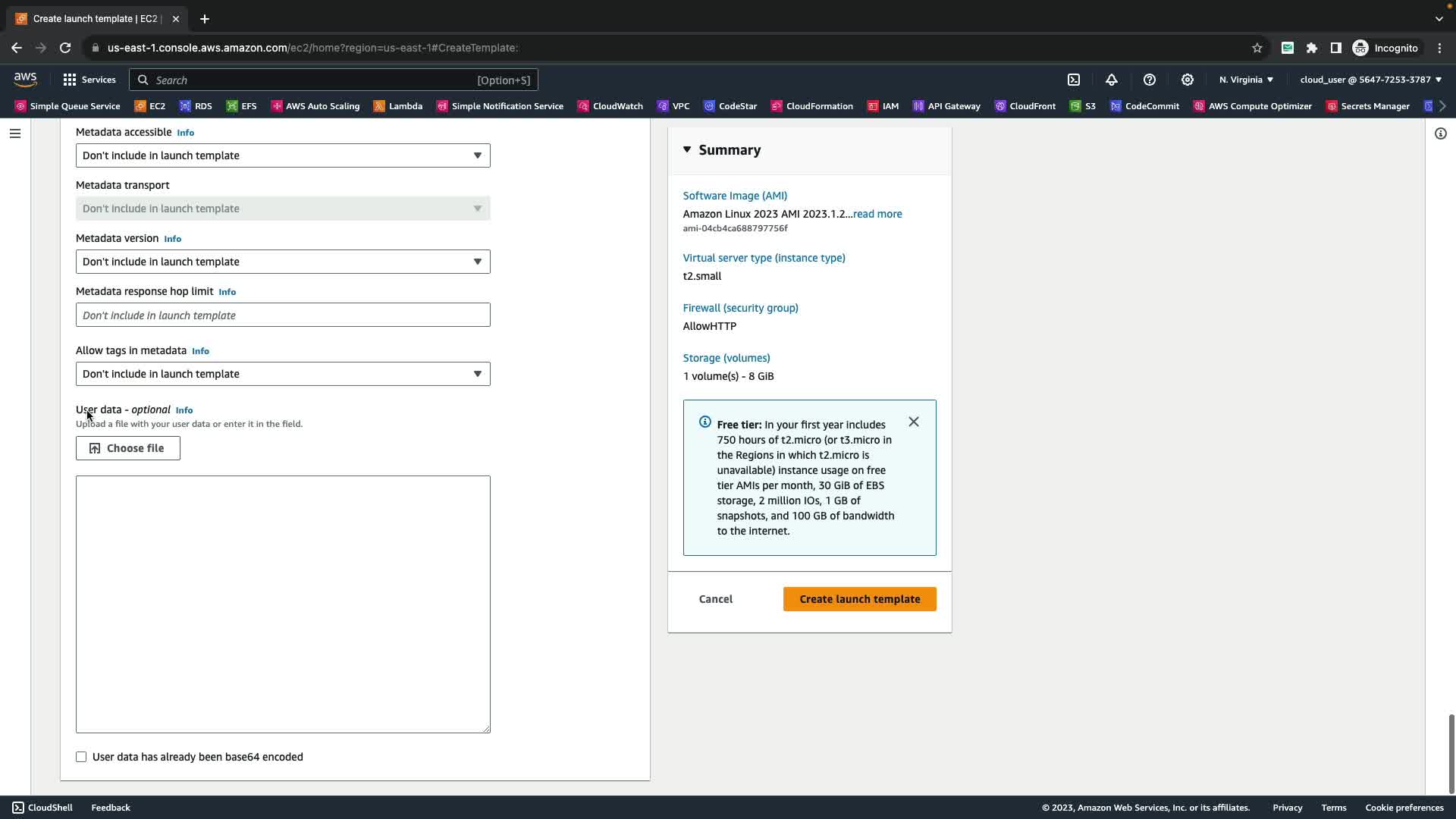Click inside the User data text area
The width and height of the screenshot is (1456, 819).
tap(283, 604)
